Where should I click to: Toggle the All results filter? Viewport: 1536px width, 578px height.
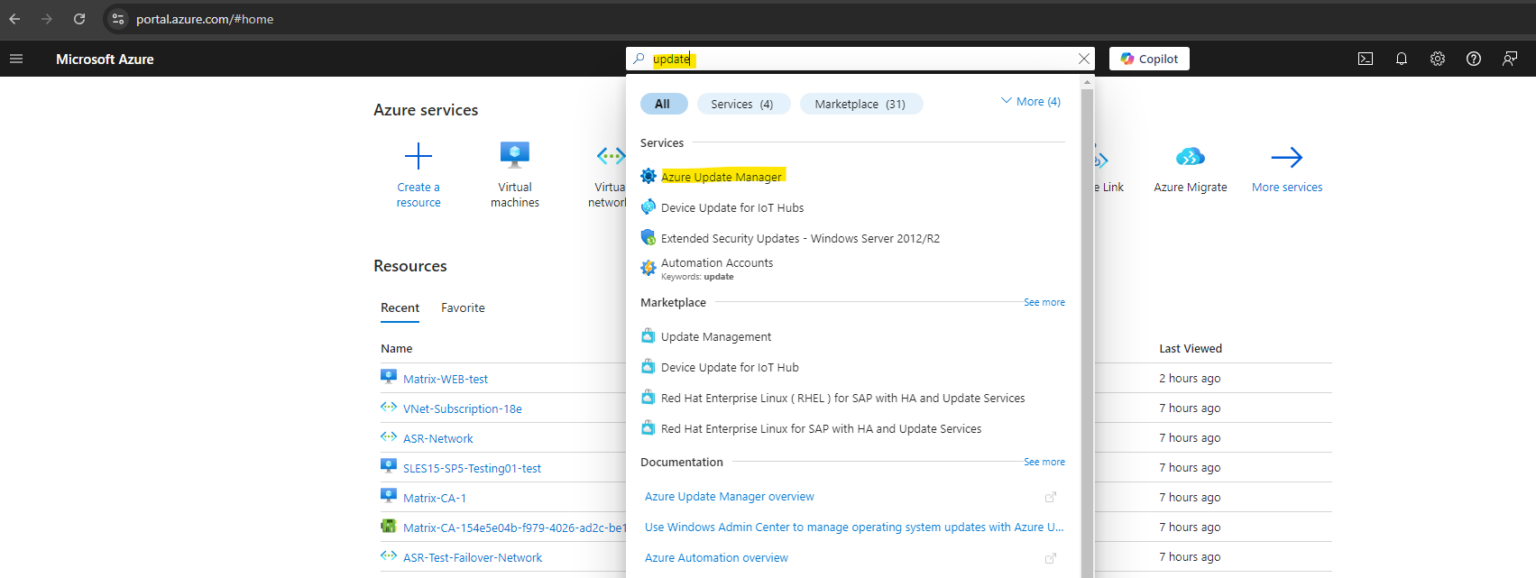pos(664,103)
